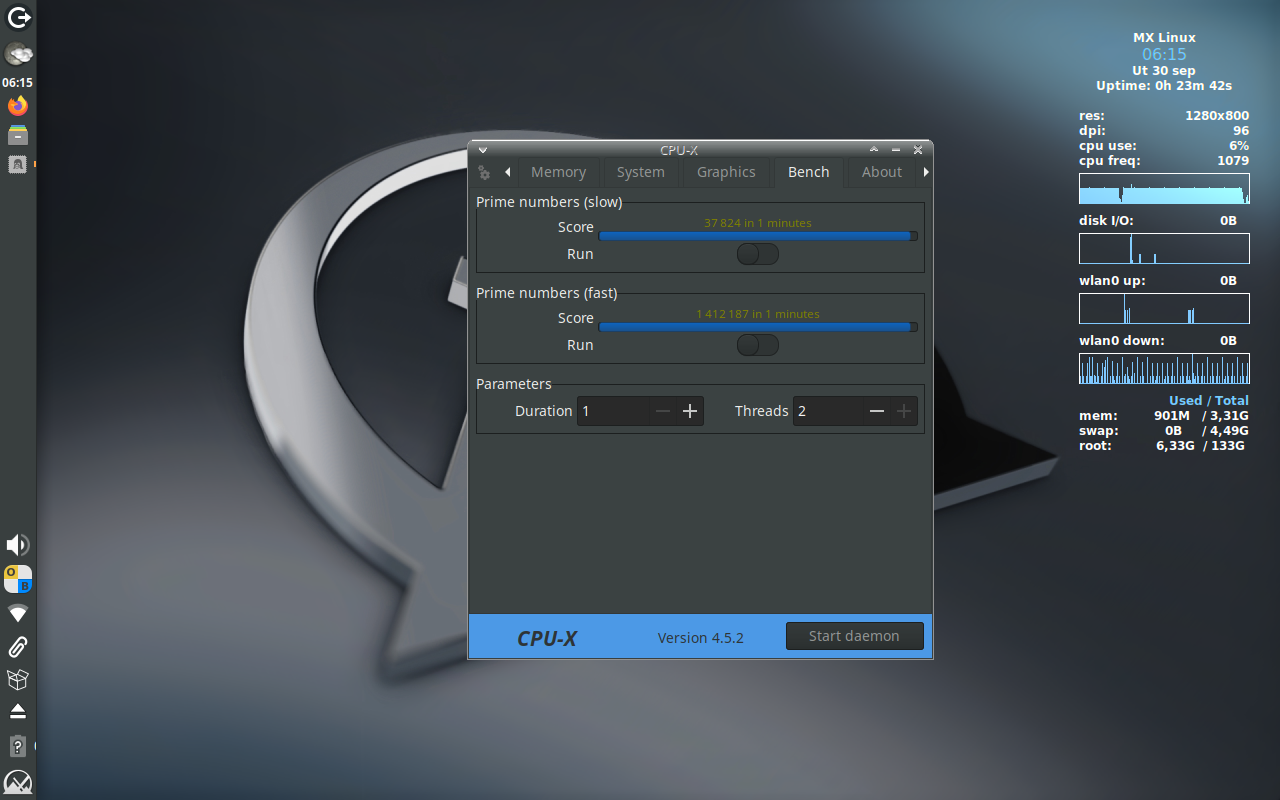Click the 'Prime numbers (fast)' heading
This screenshot has width=1280, height=800.
pyautogui.click(x=547, y=293)
